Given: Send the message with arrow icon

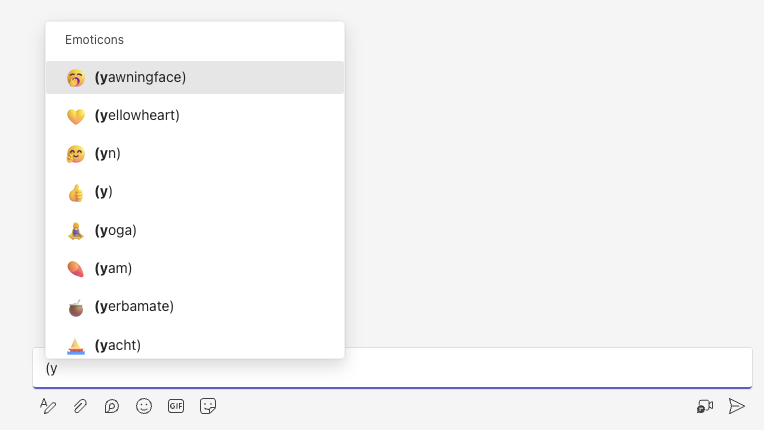Looking at the screenshot, I should click(737, 406).
